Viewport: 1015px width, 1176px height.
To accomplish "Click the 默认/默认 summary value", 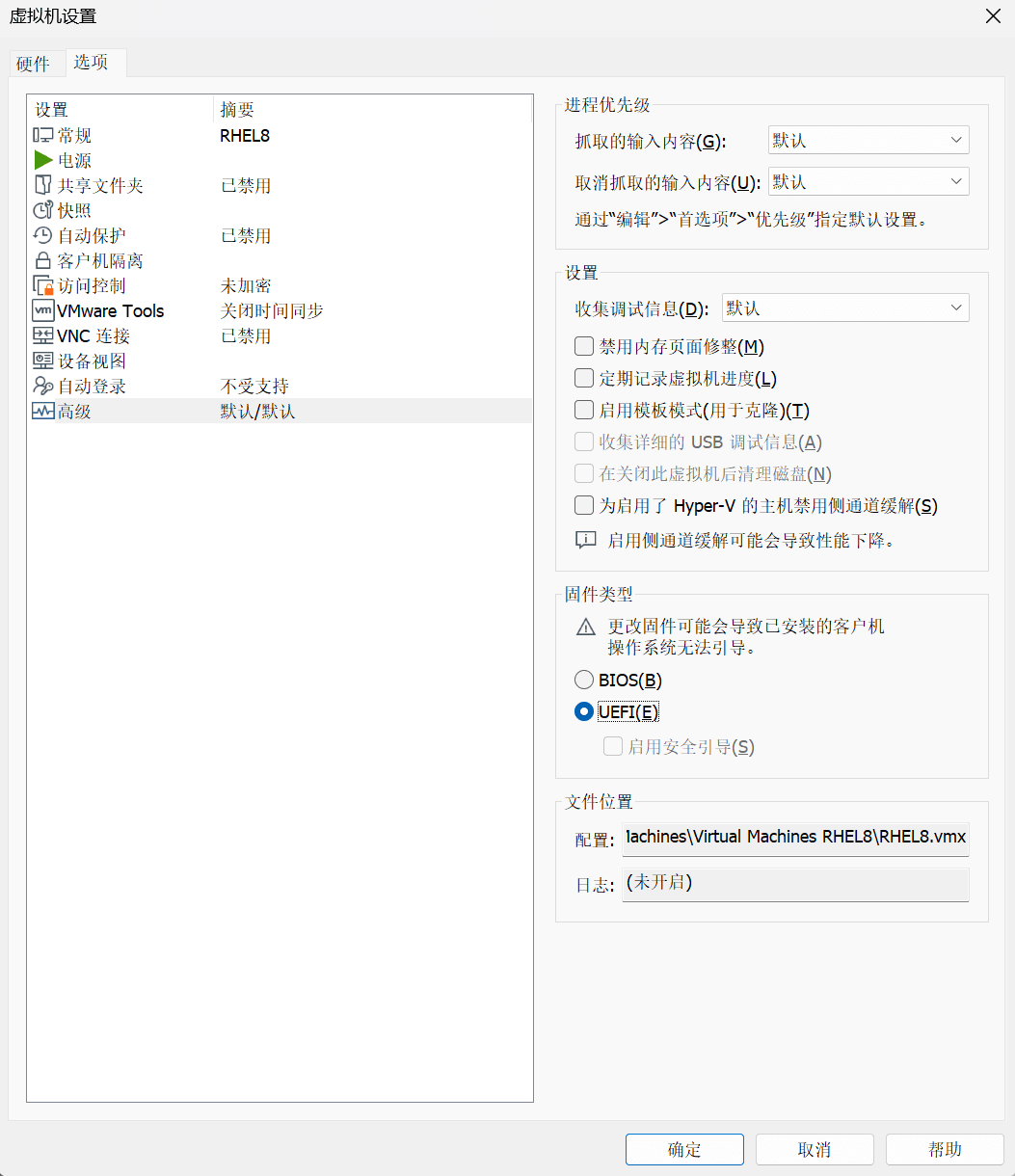I will click(257, 412).
